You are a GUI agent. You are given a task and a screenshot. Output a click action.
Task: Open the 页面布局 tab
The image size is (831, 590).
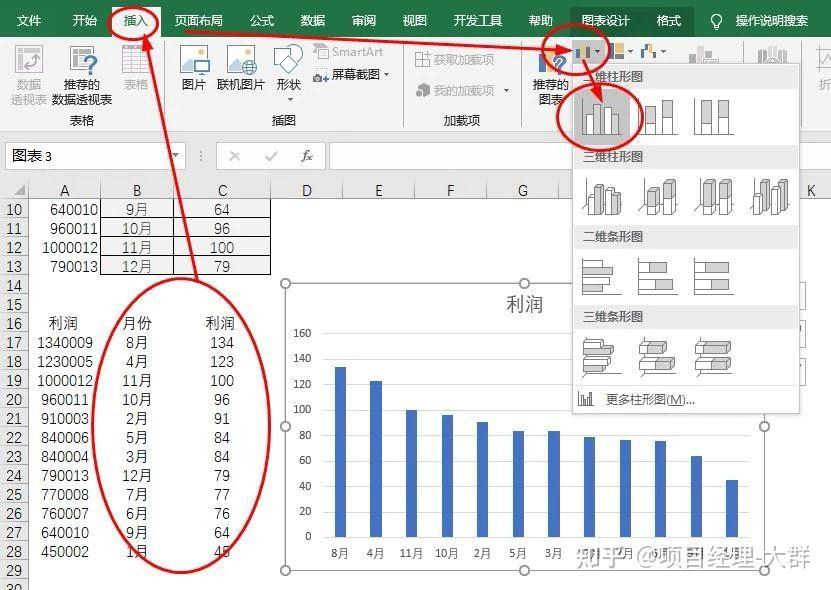199,21
